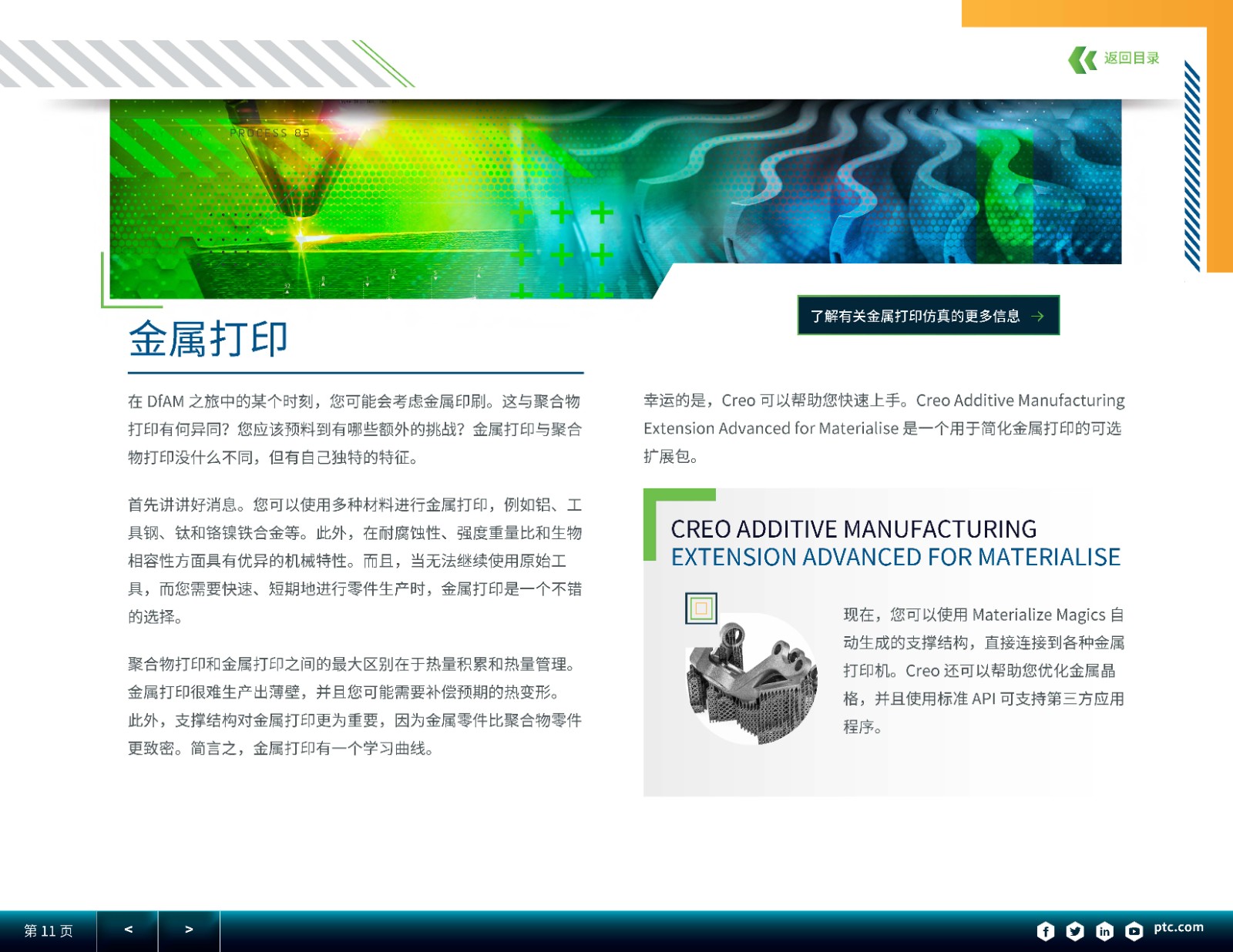Click the metal printing banner image
Screen dimensions: 1233x952
[x=615, y=199]
